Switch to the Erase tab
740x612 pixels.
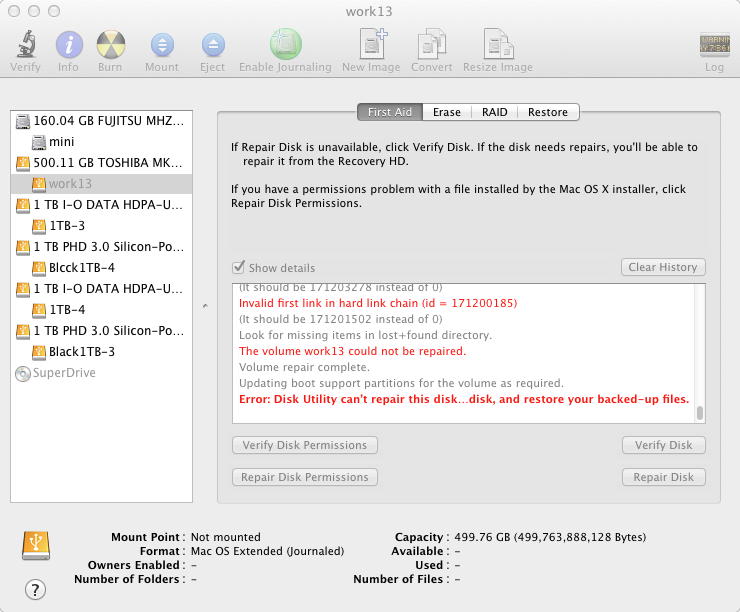tap(446, 112)
